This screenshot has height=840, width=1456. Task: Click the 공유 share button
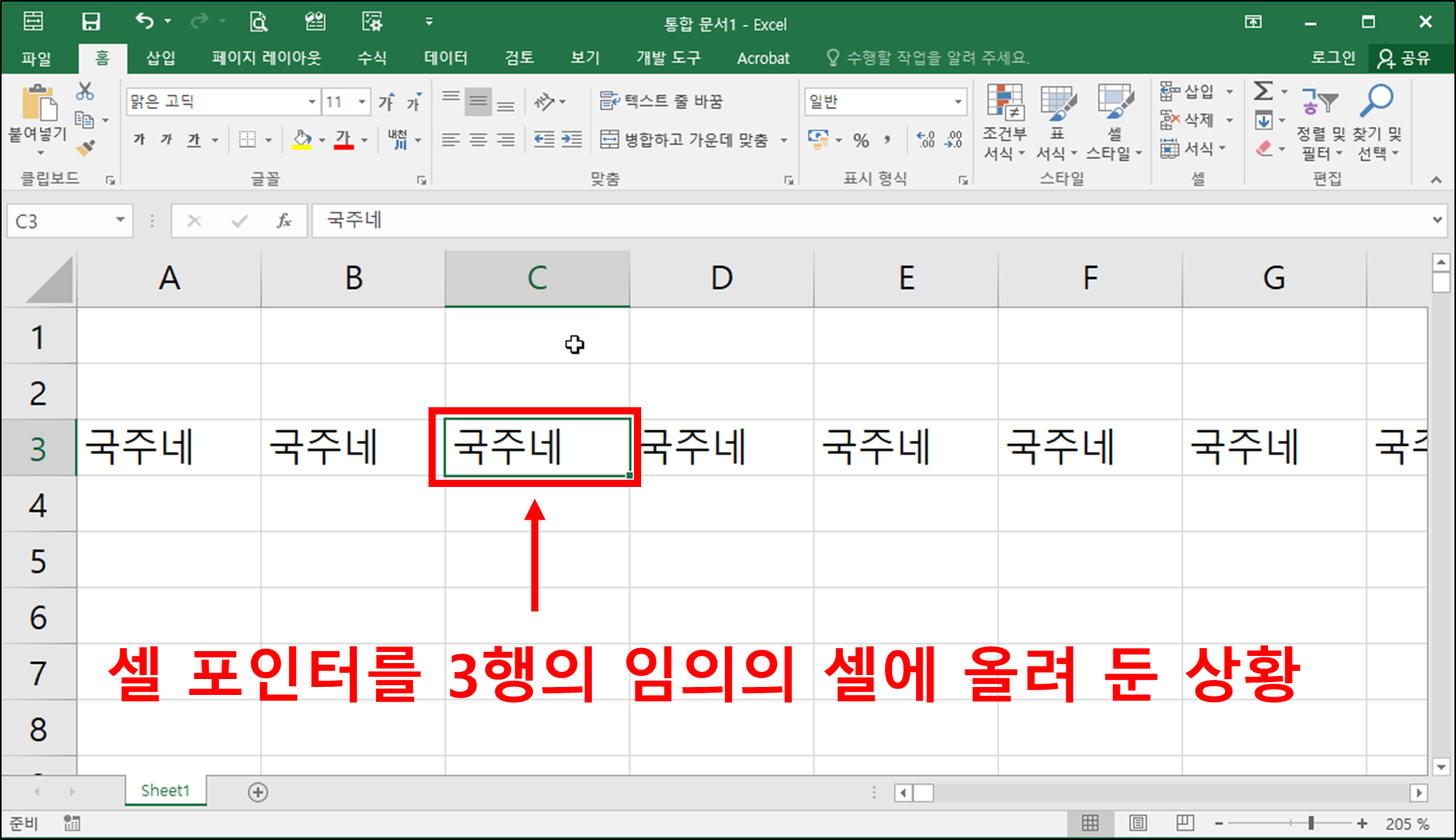1404,57
